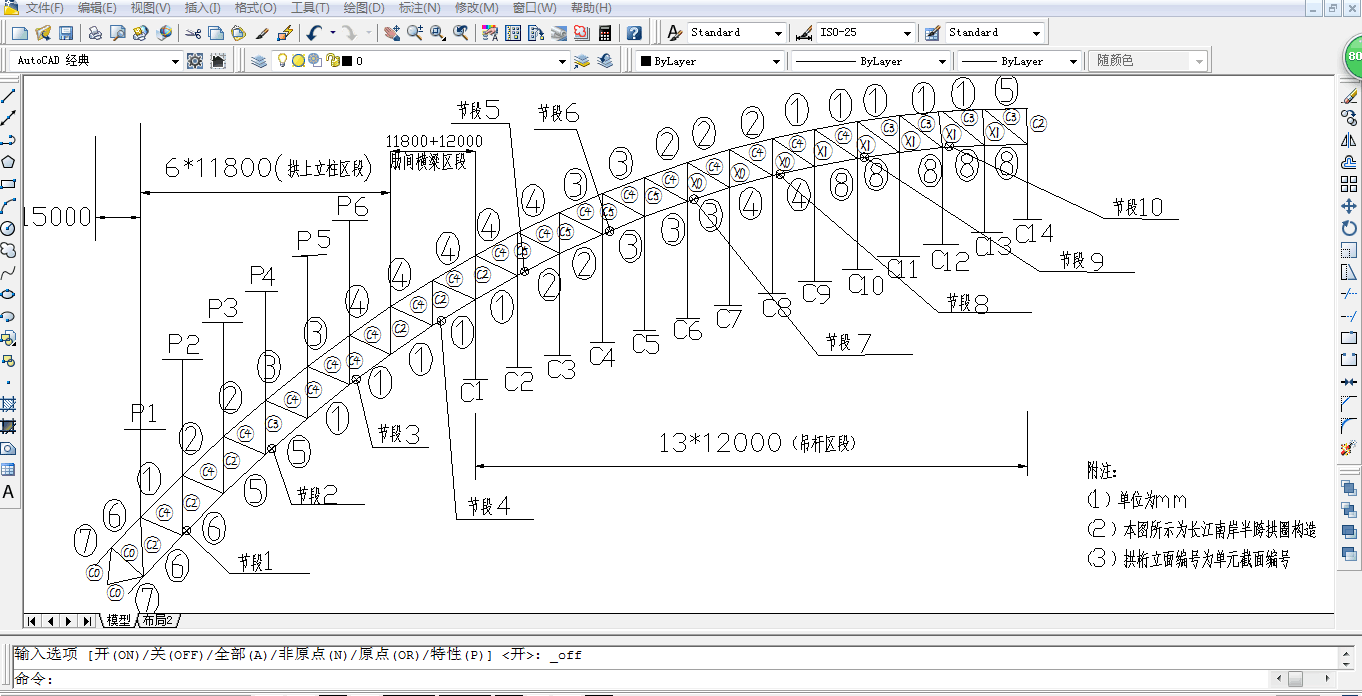Open the 绘图(D) menu
Viewport: 1362px width, 696px height.
point(363,8)
